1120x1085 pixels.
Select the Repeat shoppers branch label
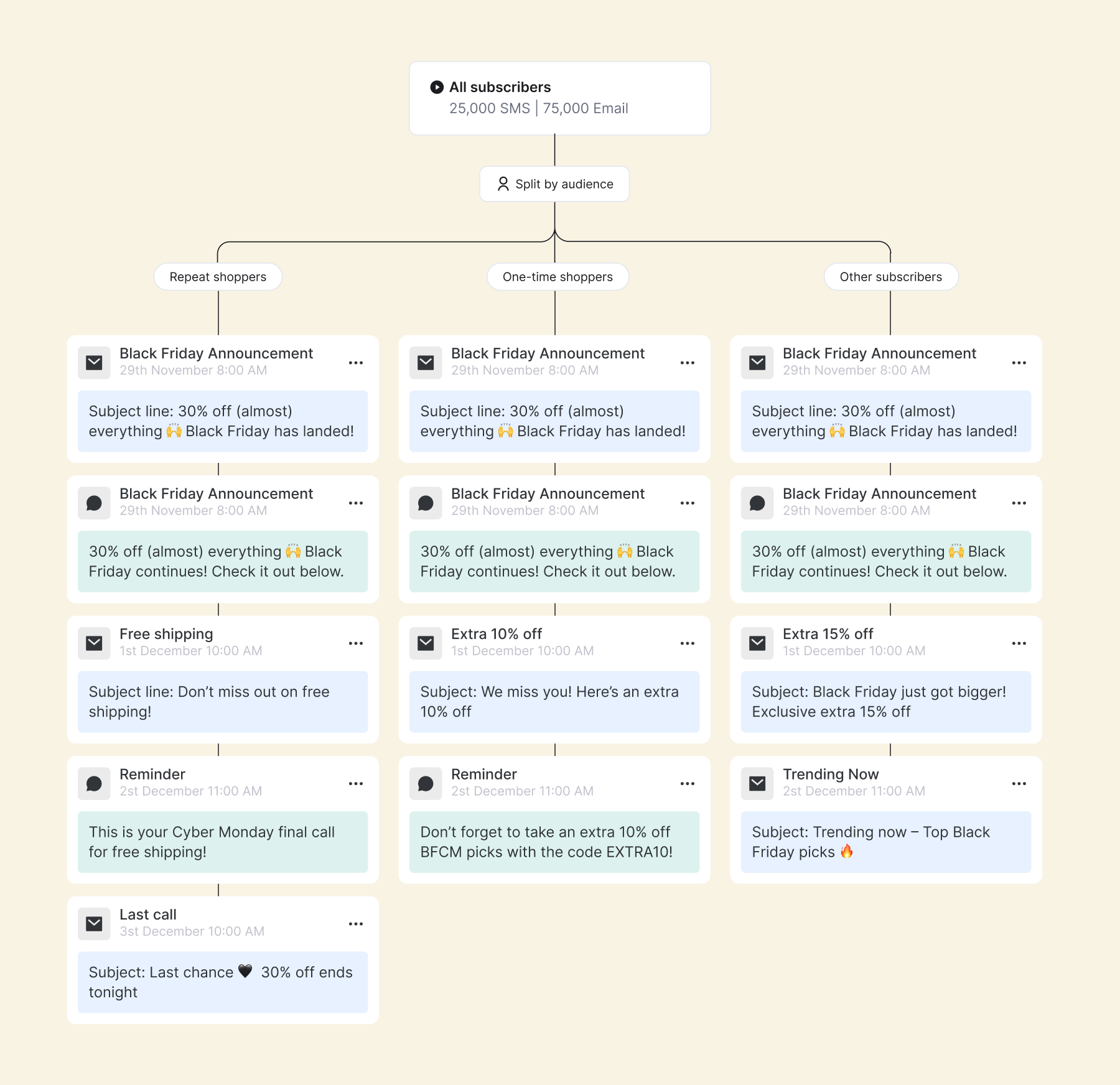[x=218, y=277]
